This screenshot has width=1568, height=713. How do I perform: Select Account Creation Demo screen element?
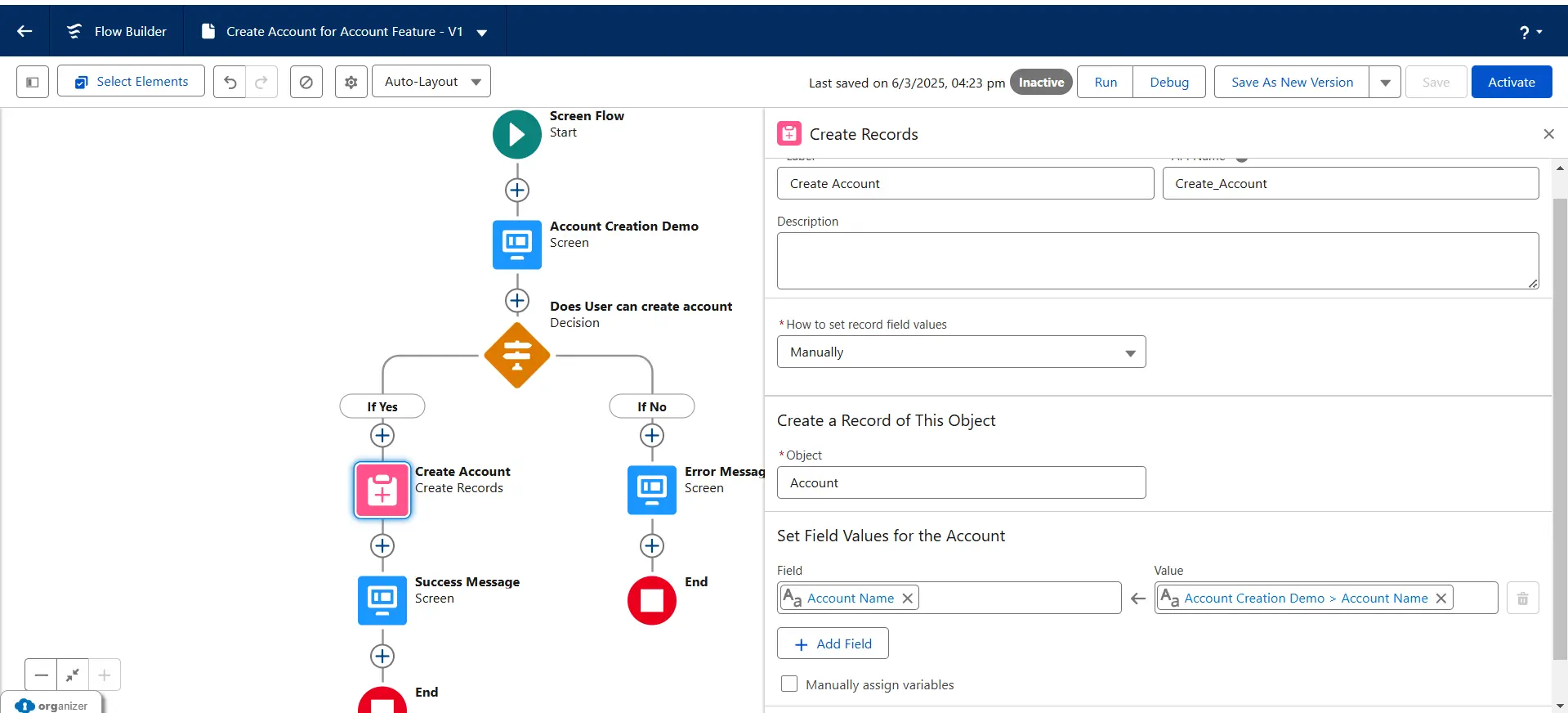[x=517, y=244]
